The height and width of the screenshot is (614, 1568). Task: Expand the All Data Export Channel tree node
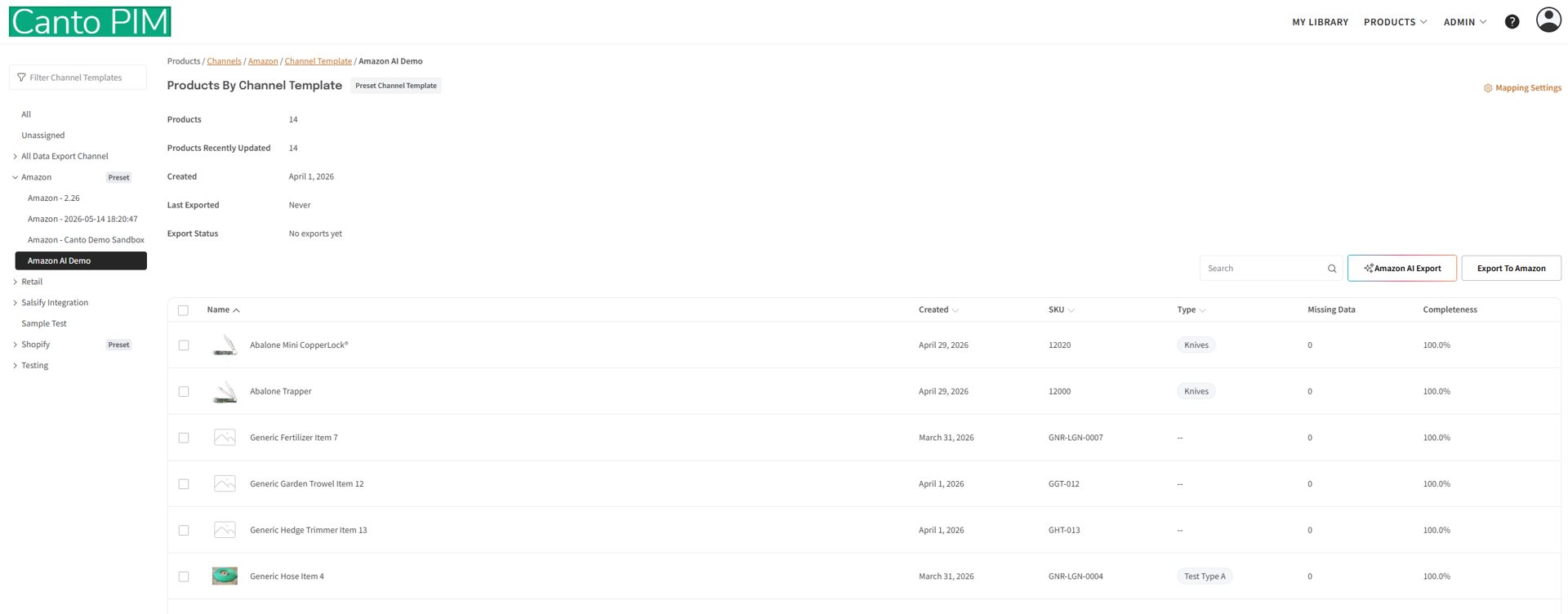(x=15, y=157)
